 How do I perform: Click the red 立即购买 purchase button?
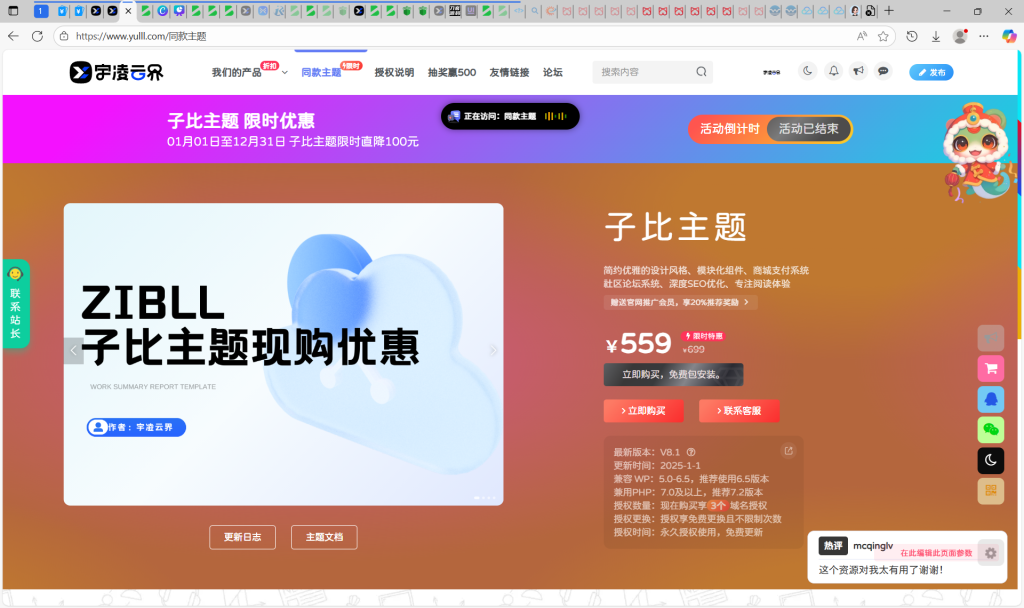644,411
